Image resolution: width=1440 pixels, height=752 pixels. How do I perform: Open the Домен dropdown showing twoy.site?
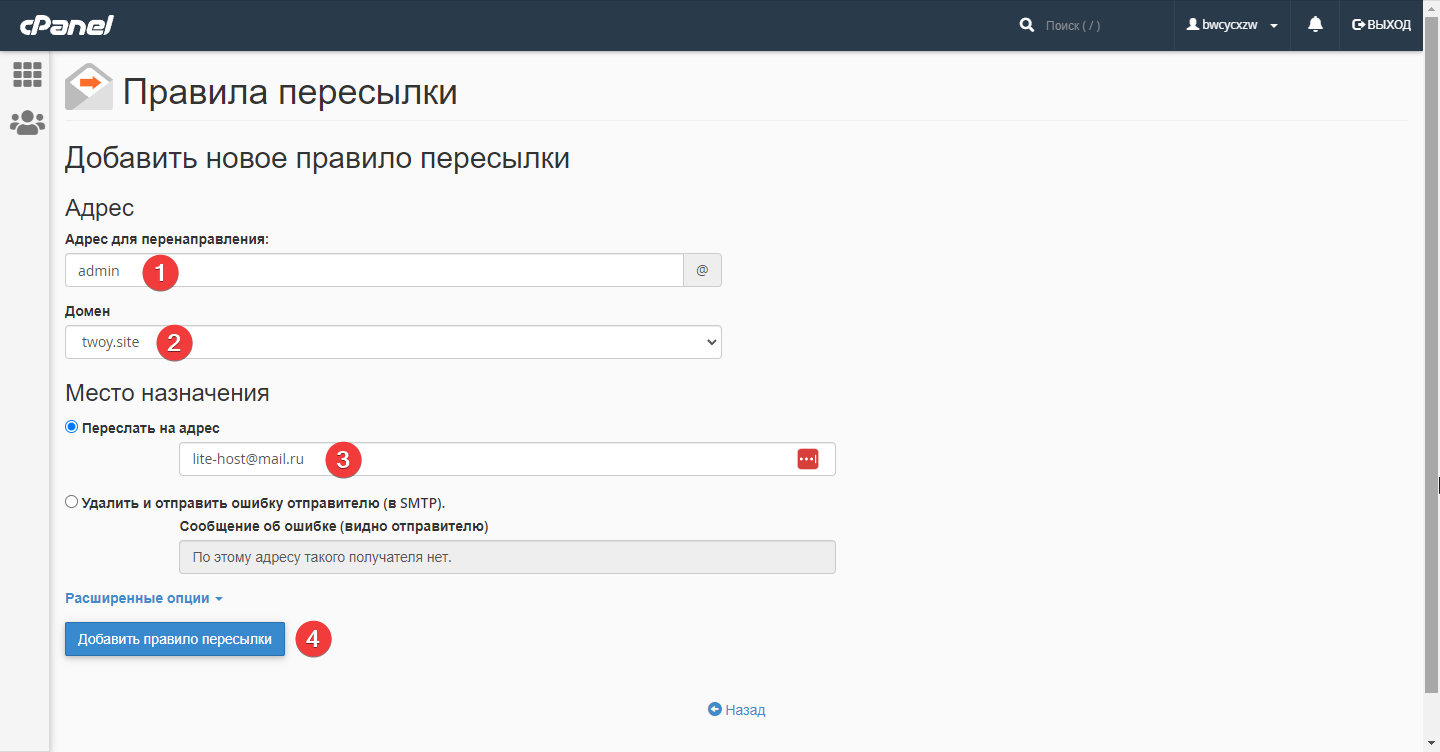[x=393, y=342]
